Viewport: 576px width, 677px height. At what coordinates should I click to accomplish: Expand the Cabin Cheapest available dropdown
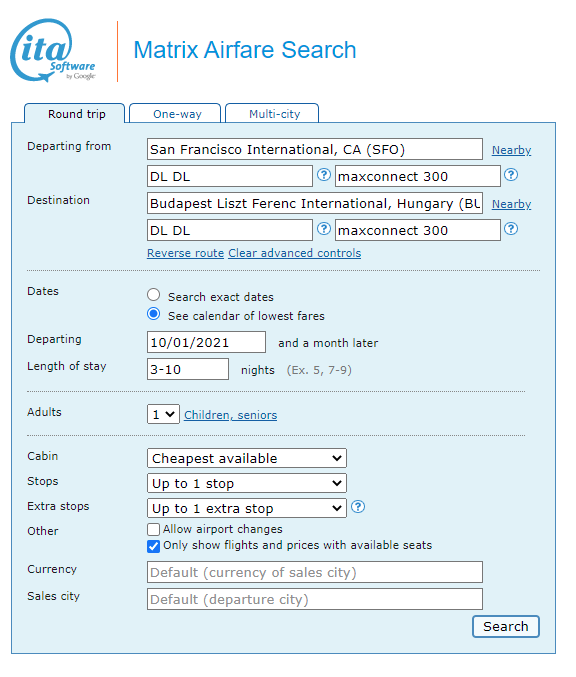[x=247, y=458]
